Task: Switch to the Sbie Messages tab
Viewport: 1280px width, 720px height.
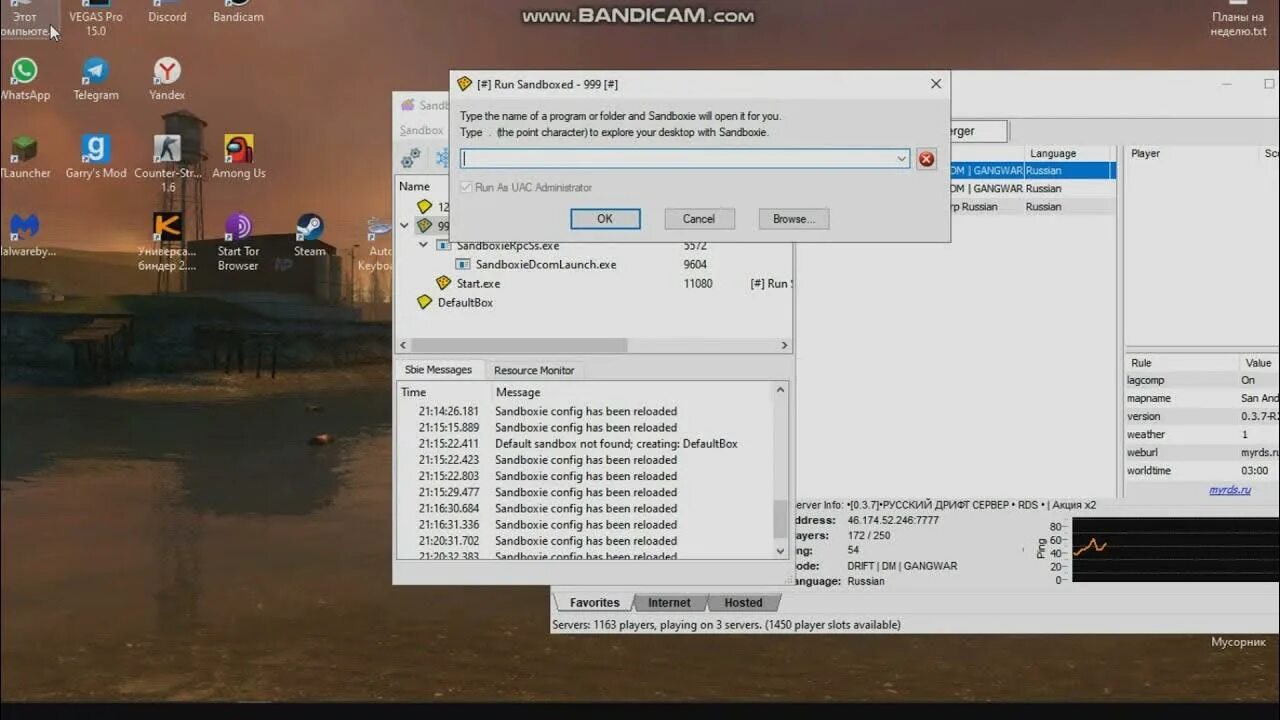Action: pos(438,370)
